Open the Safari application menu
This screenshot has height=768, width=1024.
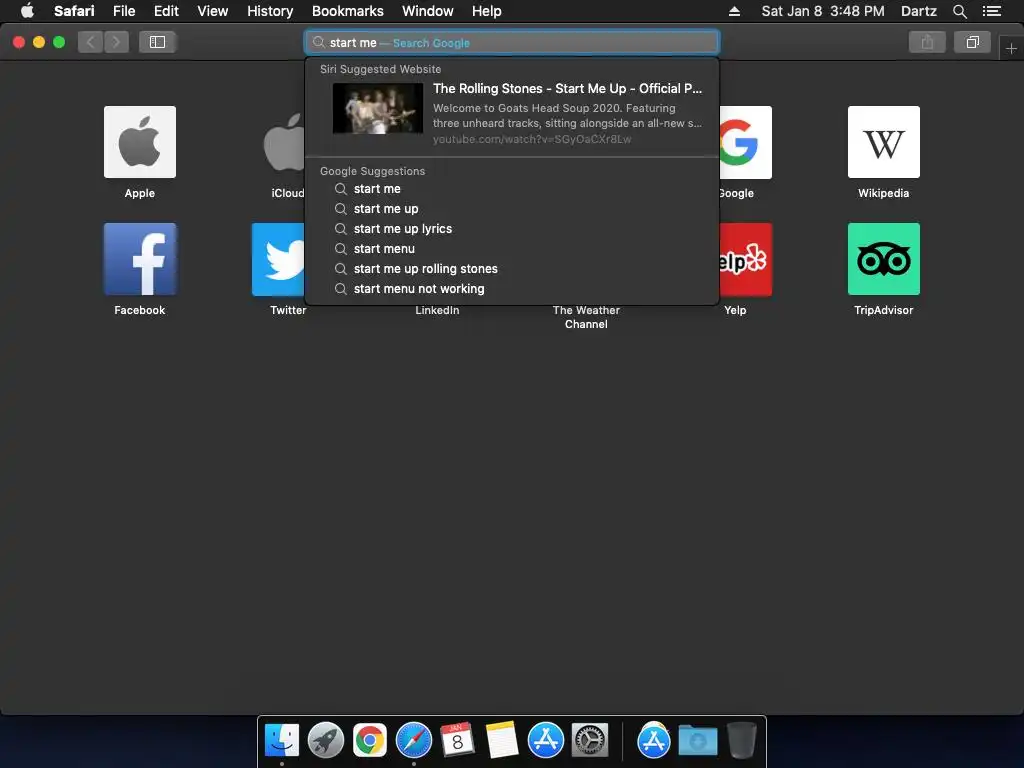pos(74,11)
